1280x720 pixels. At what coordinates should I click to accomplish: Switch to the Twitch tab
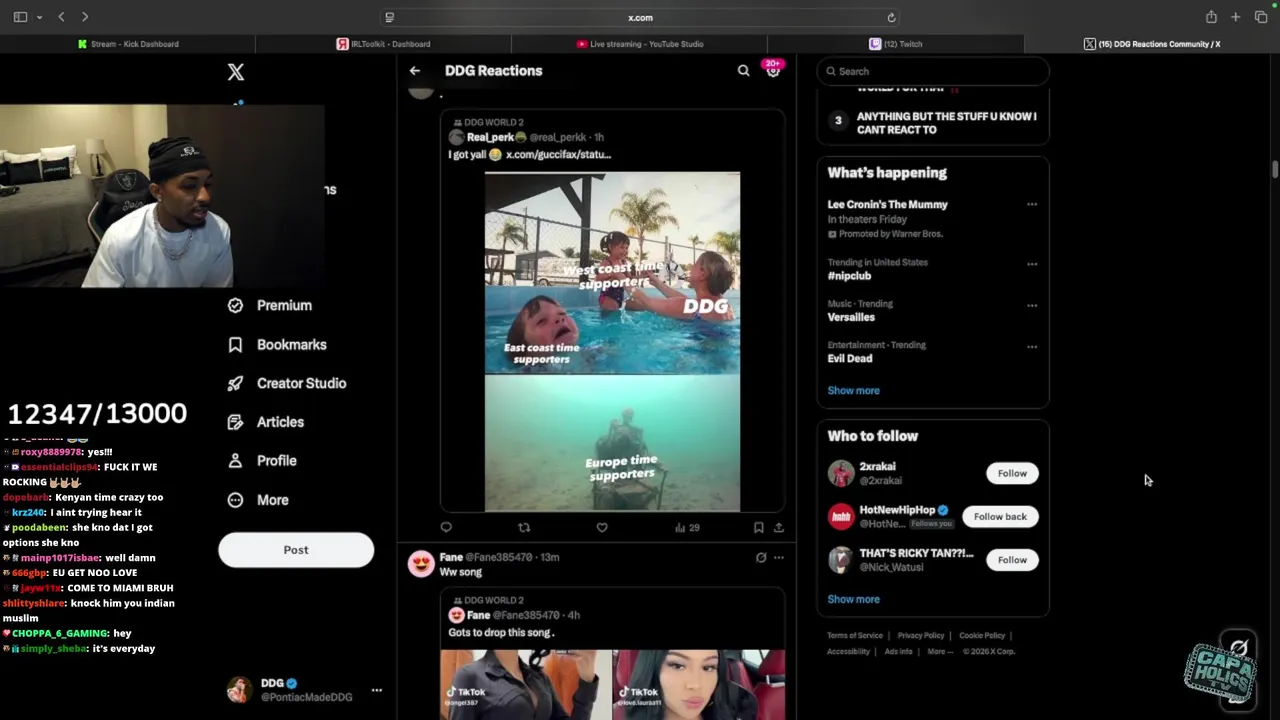point(896,44)
